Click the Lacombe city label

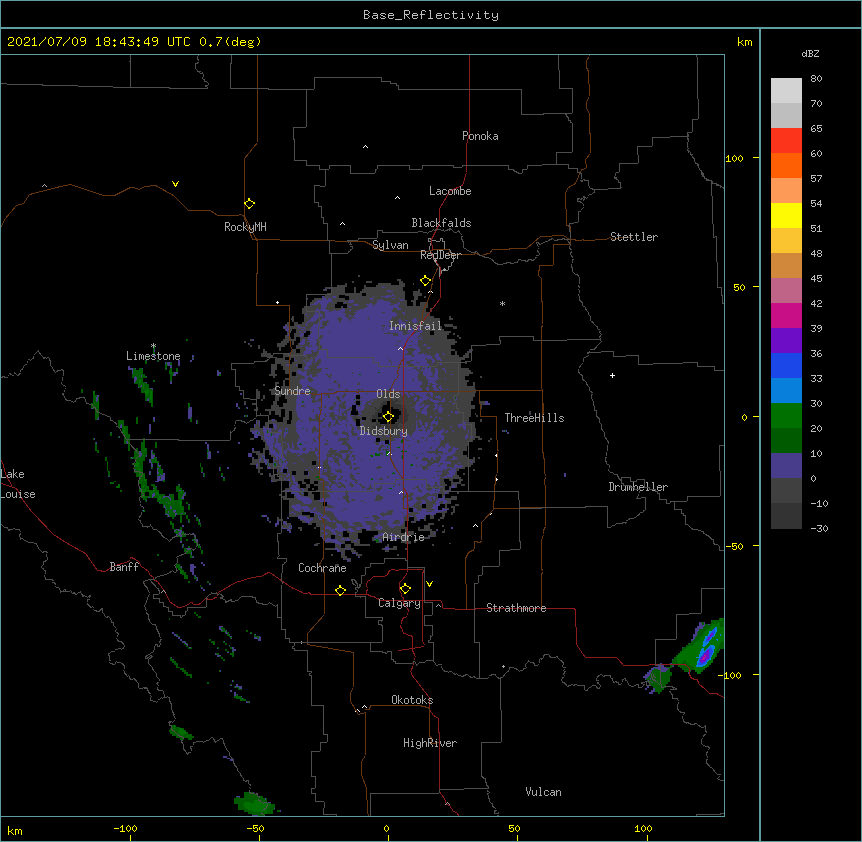(450, 191)
